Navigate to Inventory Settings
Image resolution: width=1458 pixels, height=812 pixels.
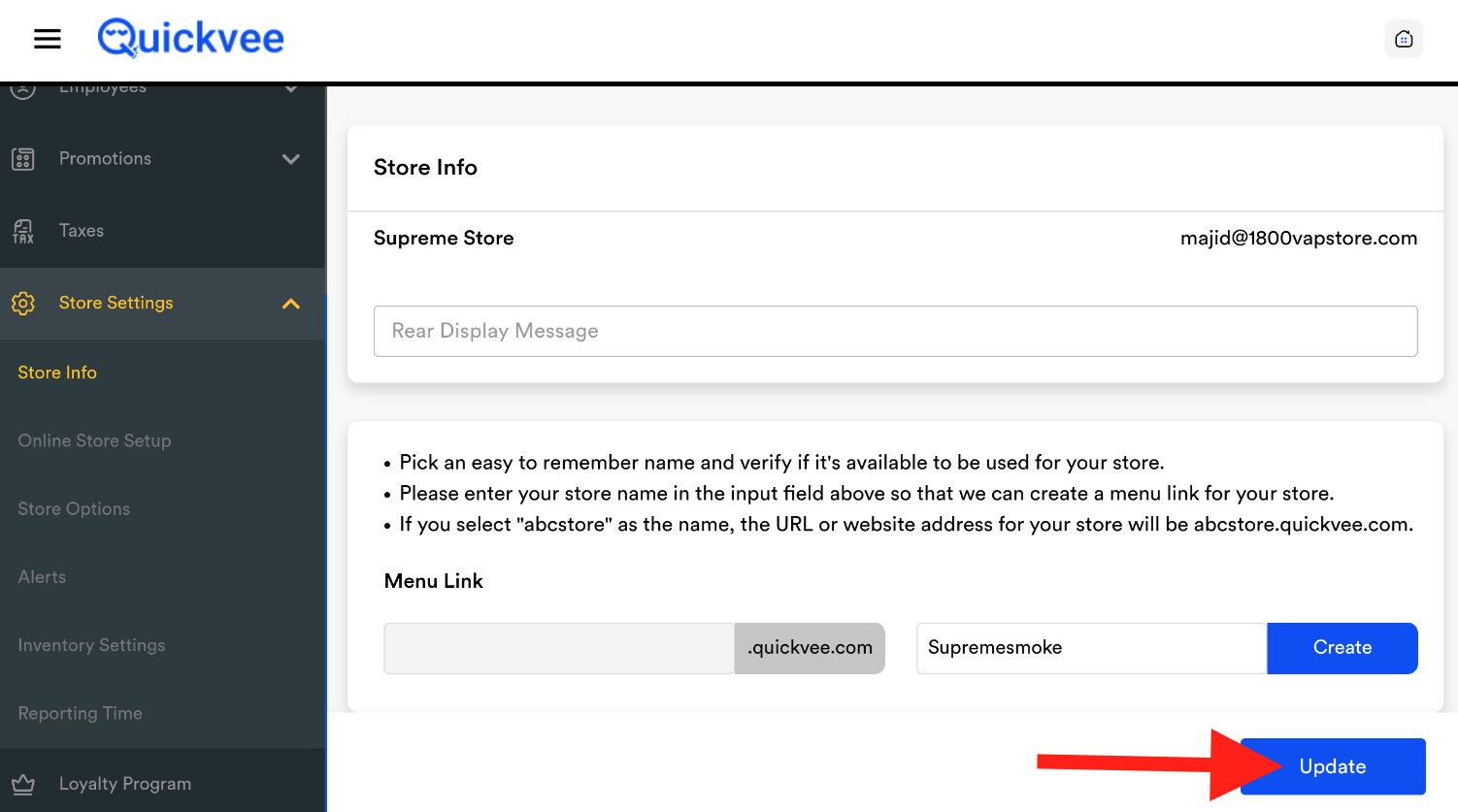[91, 645]
